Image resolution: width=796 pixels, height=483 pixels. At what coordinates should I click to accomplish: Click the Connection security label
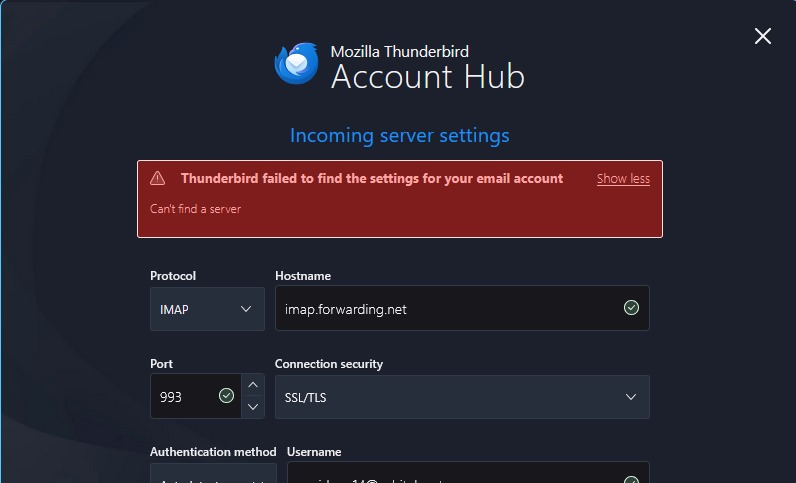point(329,364)
